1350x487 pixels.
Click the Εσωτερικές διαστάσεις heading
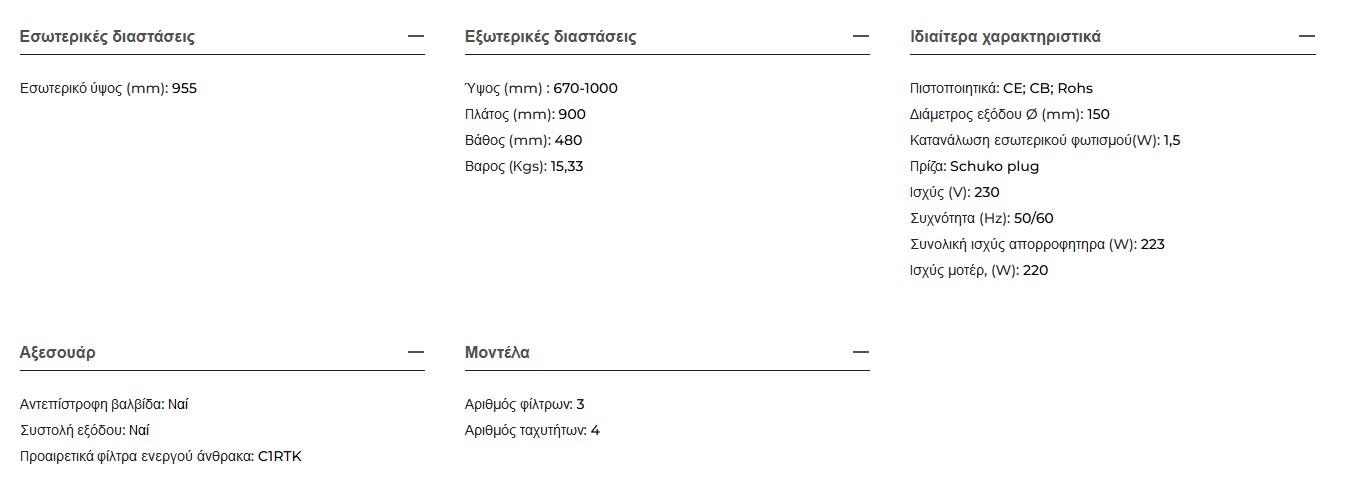click(107, 37)
